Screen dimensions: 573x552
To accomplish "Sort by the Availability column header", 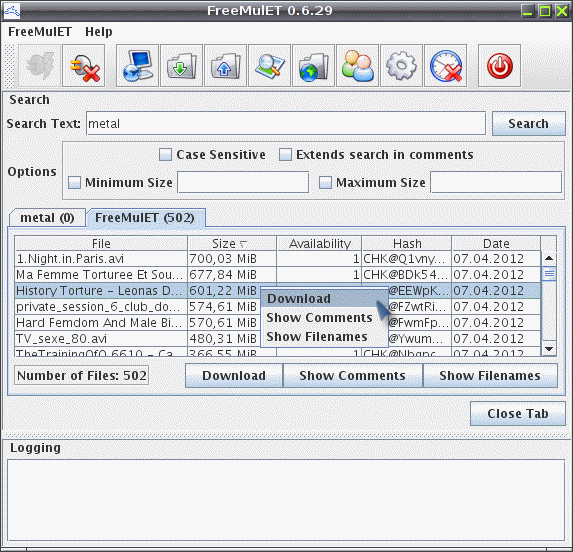I will coord(319,244).
